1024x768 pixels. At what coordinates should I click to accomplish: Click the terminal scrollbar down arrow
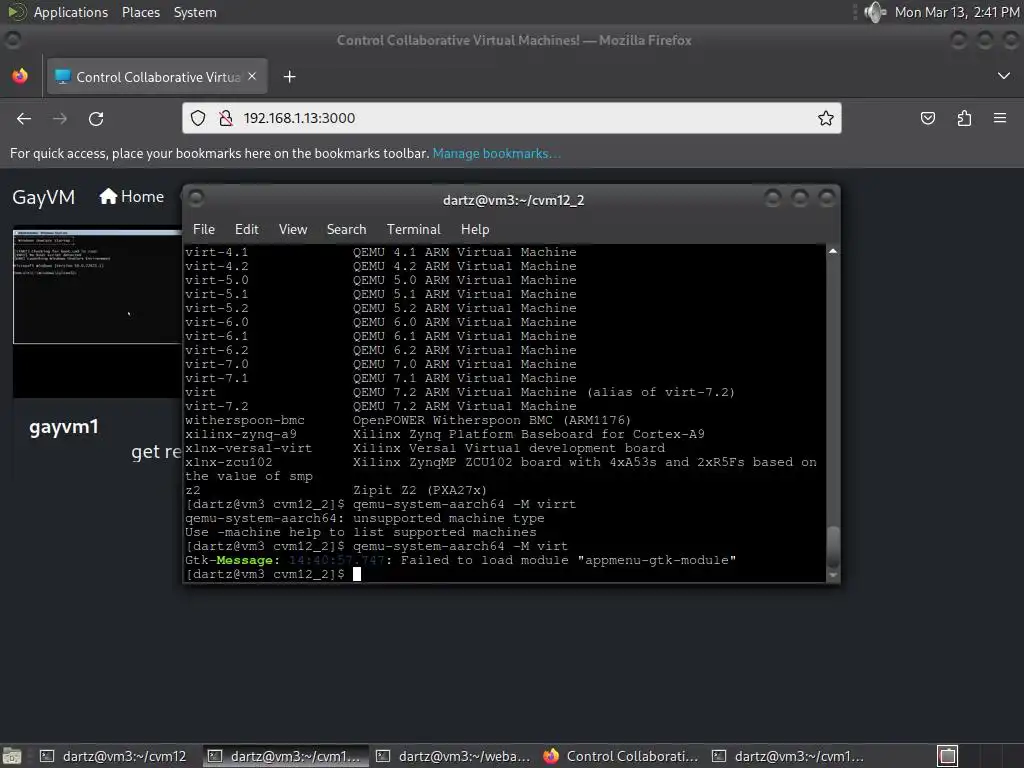[x=833, y=575]
